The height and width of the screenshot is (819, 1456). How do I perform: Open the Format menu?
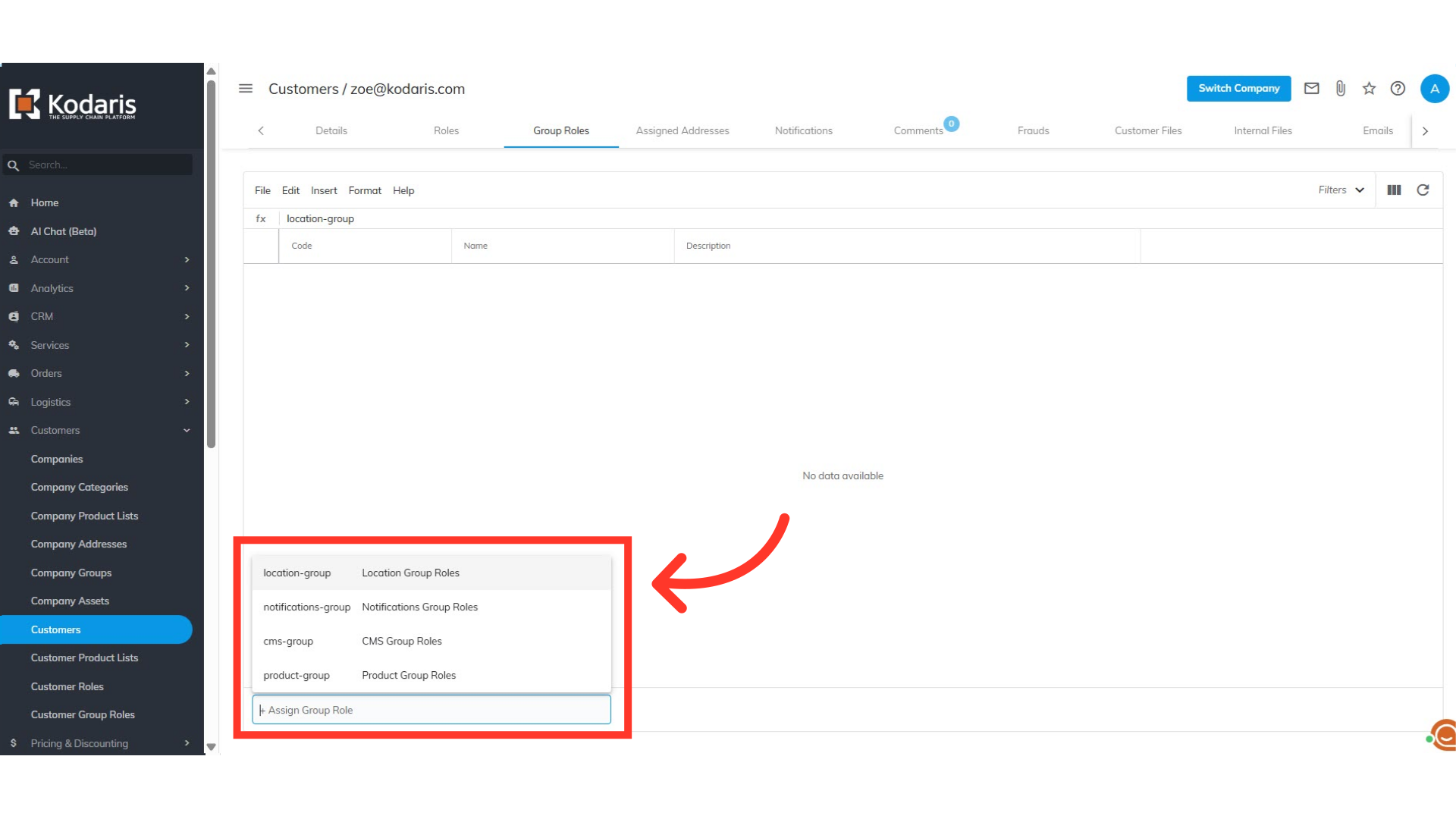(x=365, y=190)
